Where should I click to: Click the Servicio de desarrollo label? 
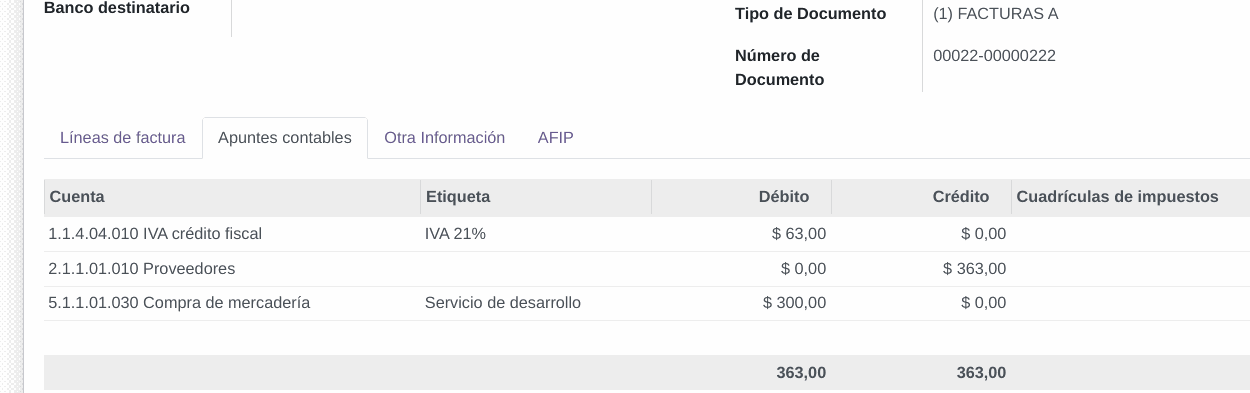[503, 303]
